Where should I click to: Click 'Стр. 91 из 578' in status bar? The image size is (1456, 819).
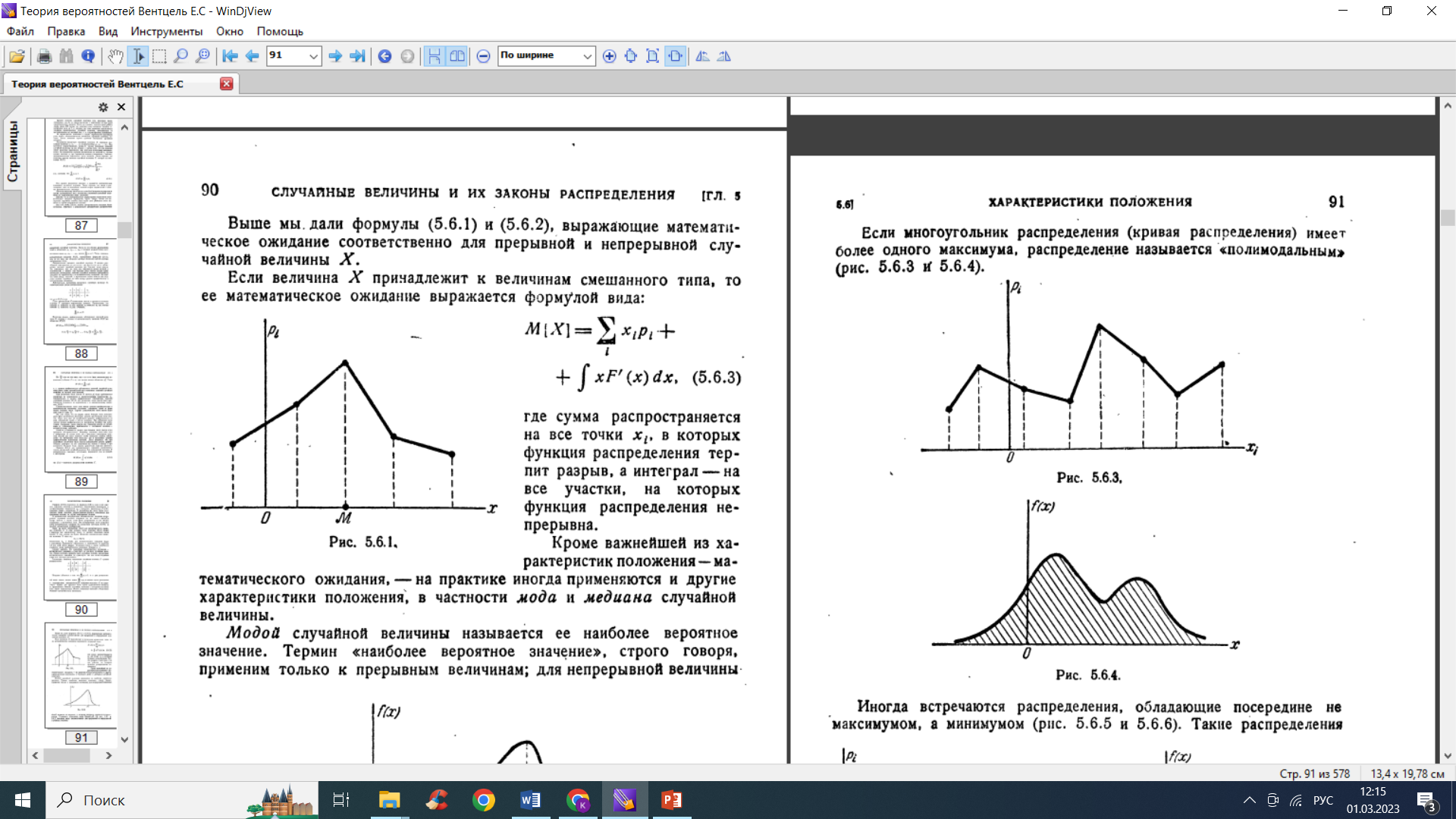click(1315, 773)
